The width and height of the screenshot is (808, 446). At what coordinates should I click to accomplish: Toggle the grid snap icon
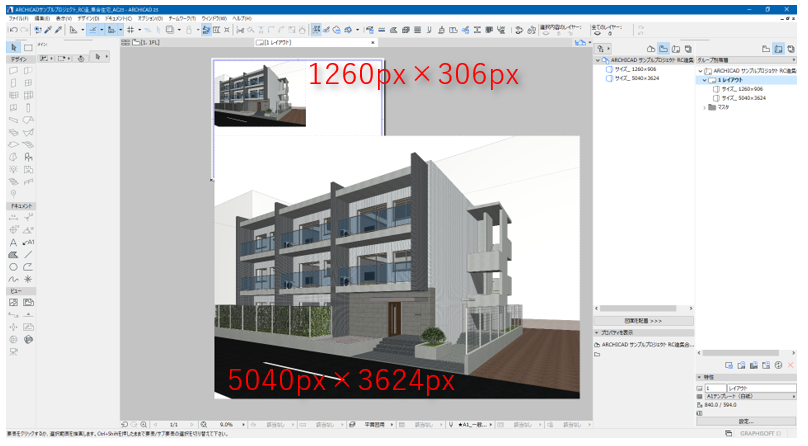[130, 30]
